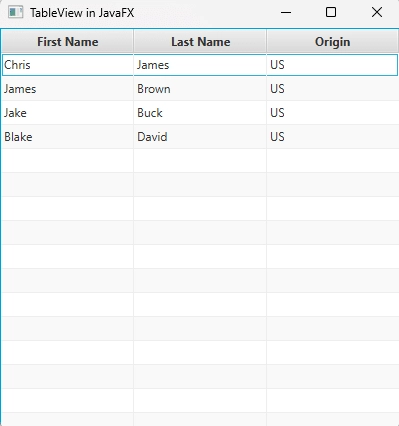Screen dimensions: 399x426
Task: Select the Buck last name cell
Action: (x=200, y=113)
